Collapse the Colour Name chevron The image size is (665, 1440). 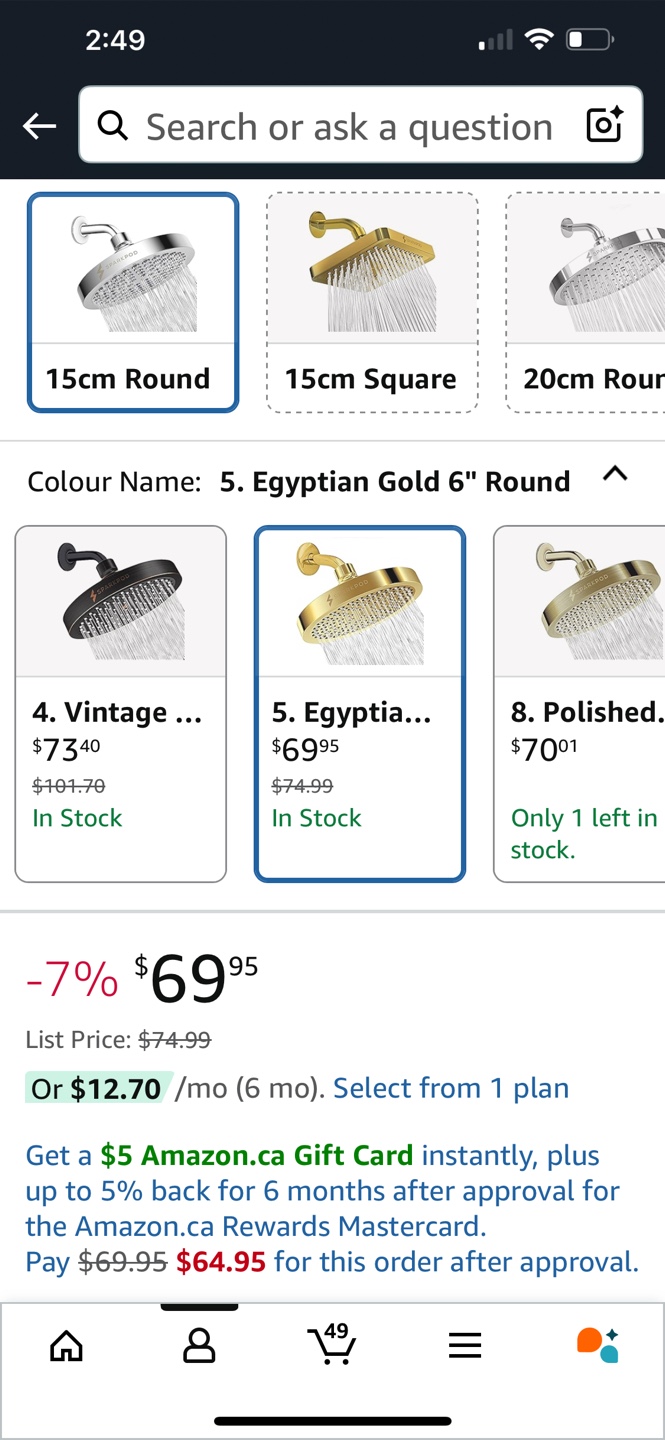(615, 474)
